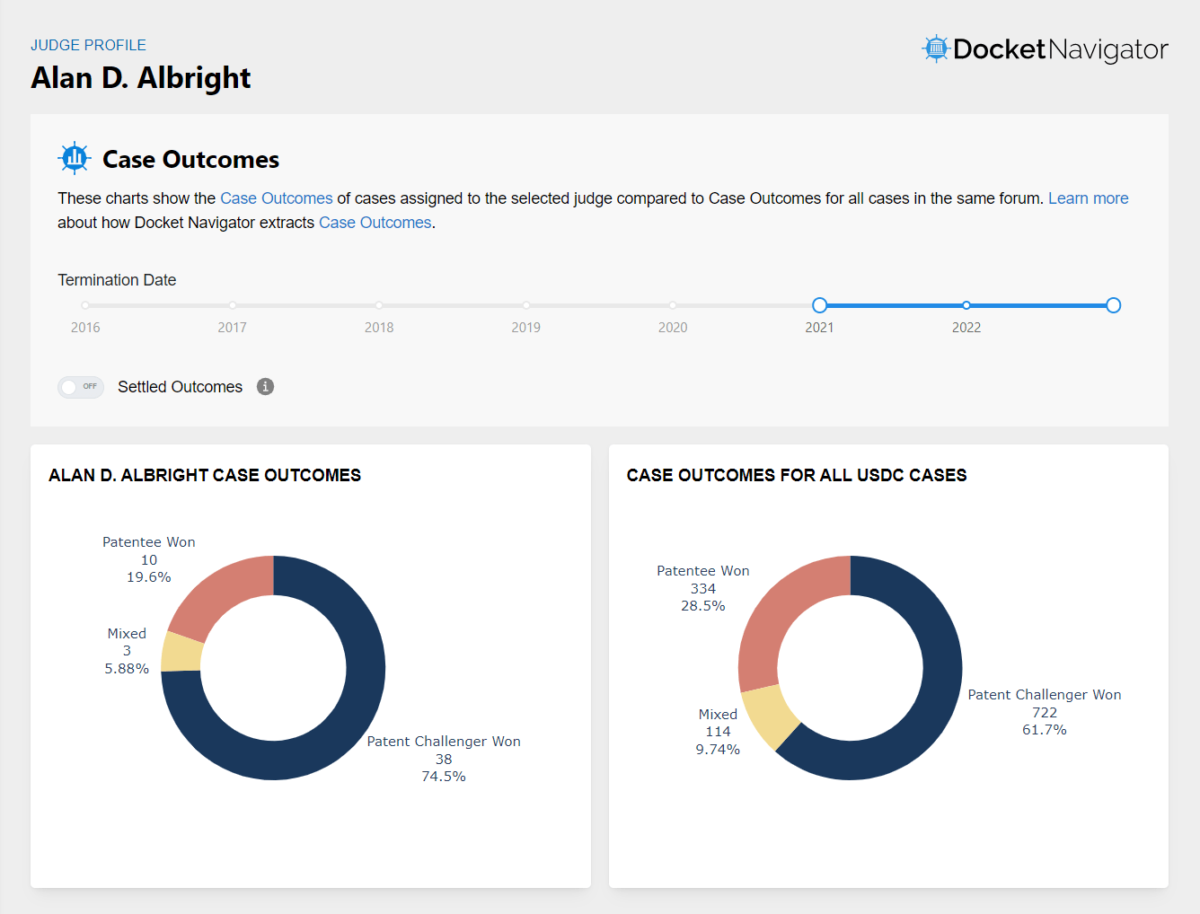Set termination date to 2016 marker
The height and width of the screenshot is (914, 1200).
tap(85, 305)
